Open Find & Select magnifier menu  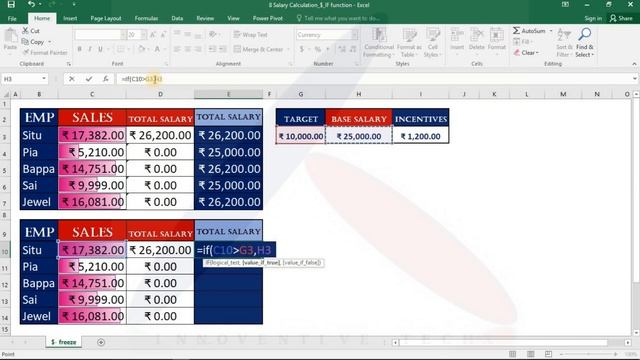point(585,42)
